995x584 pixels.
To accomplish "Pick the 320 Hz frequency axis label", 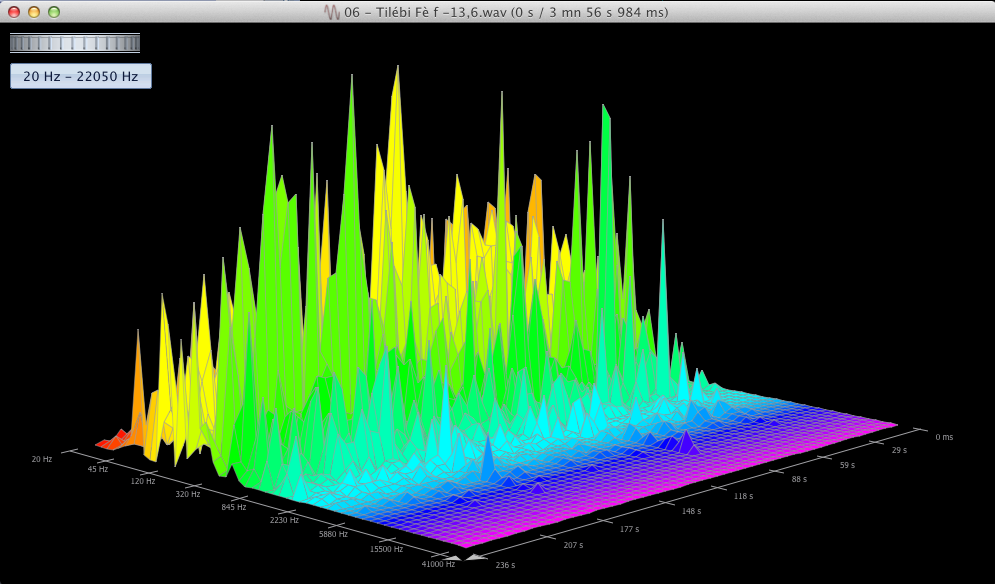I will [x=187, y=494].
